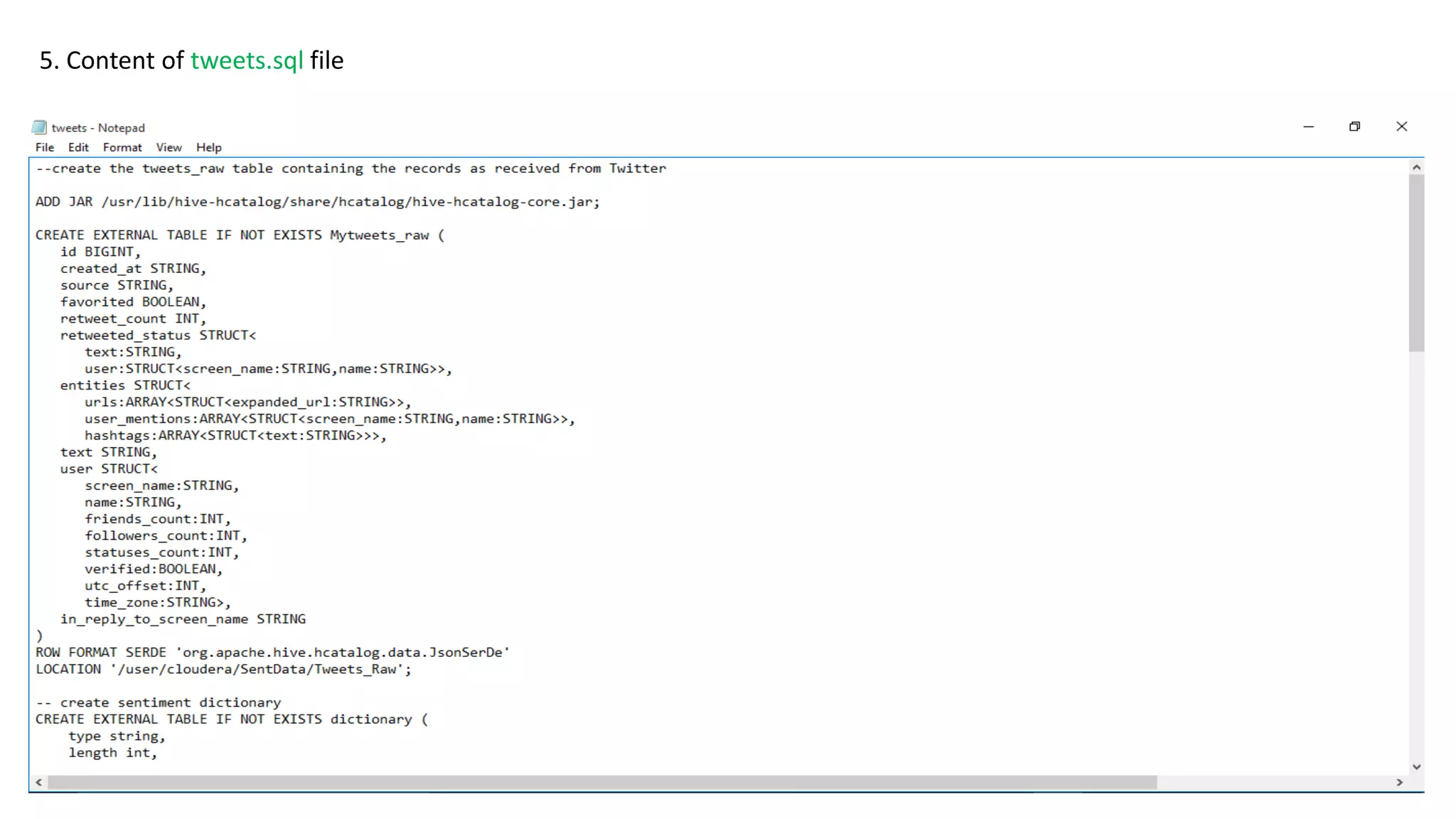
Task: Click the 'time_zone:STRING>,' line
Action: click(158, 603)
